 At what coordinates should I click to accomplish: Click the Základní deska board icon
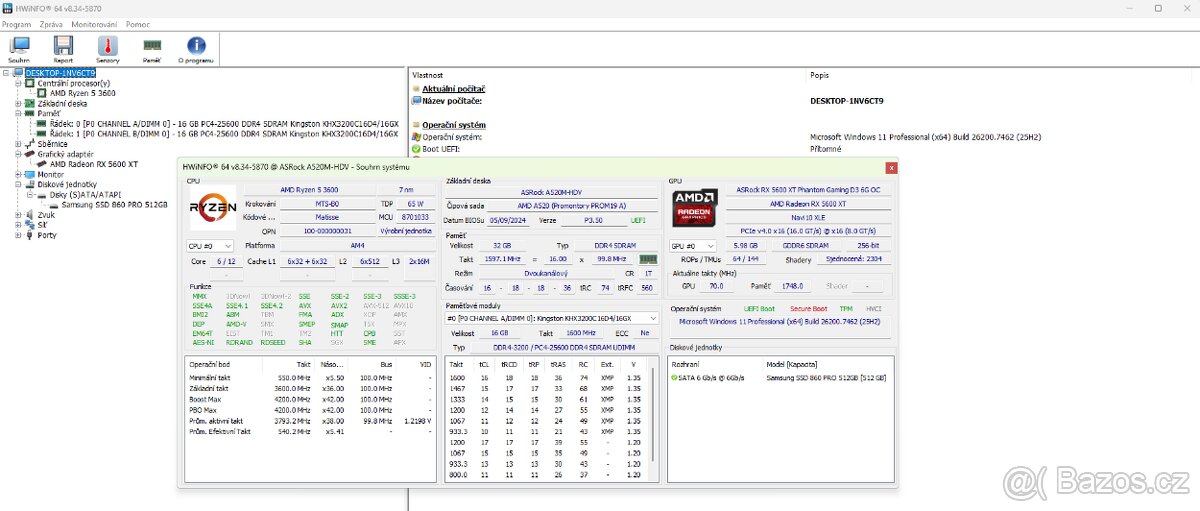(29, 103)
